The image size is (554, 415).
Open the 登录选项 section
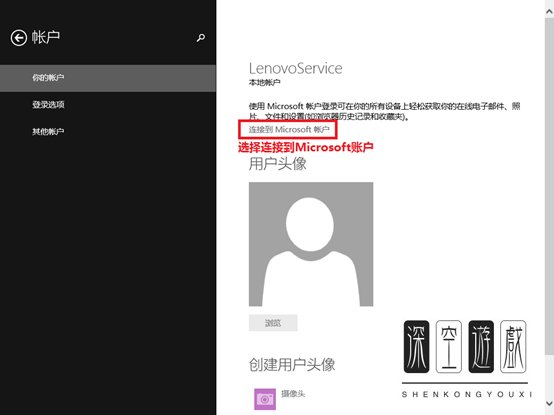(x=48, y=105)
